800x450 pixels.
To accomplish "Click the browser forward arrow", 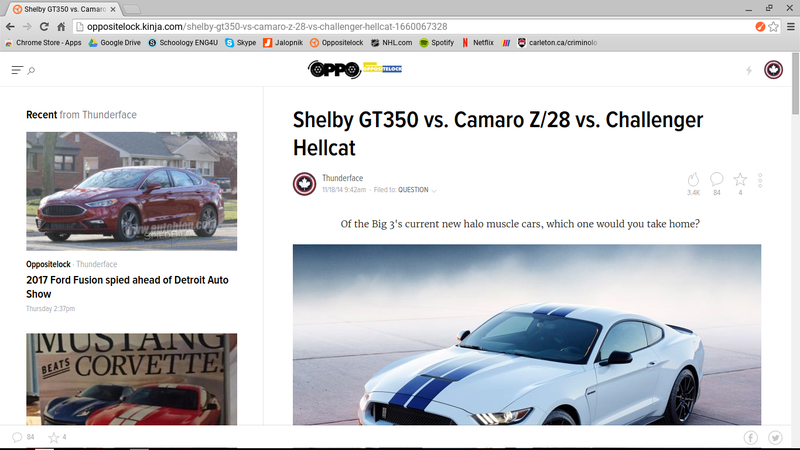I will 27,27.
